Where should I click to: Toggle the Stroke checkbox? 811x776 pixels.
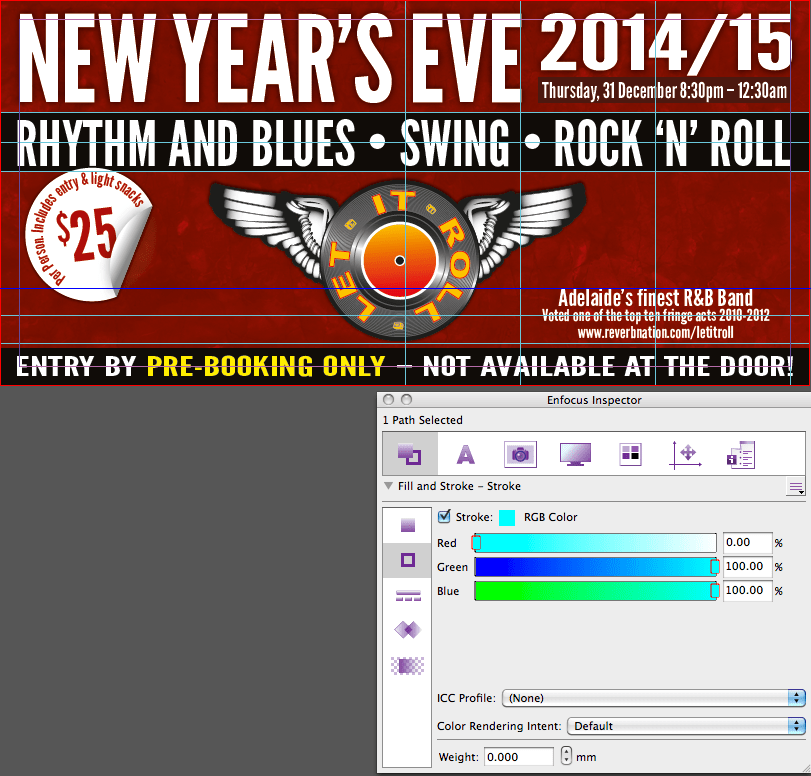click(444, 516)
